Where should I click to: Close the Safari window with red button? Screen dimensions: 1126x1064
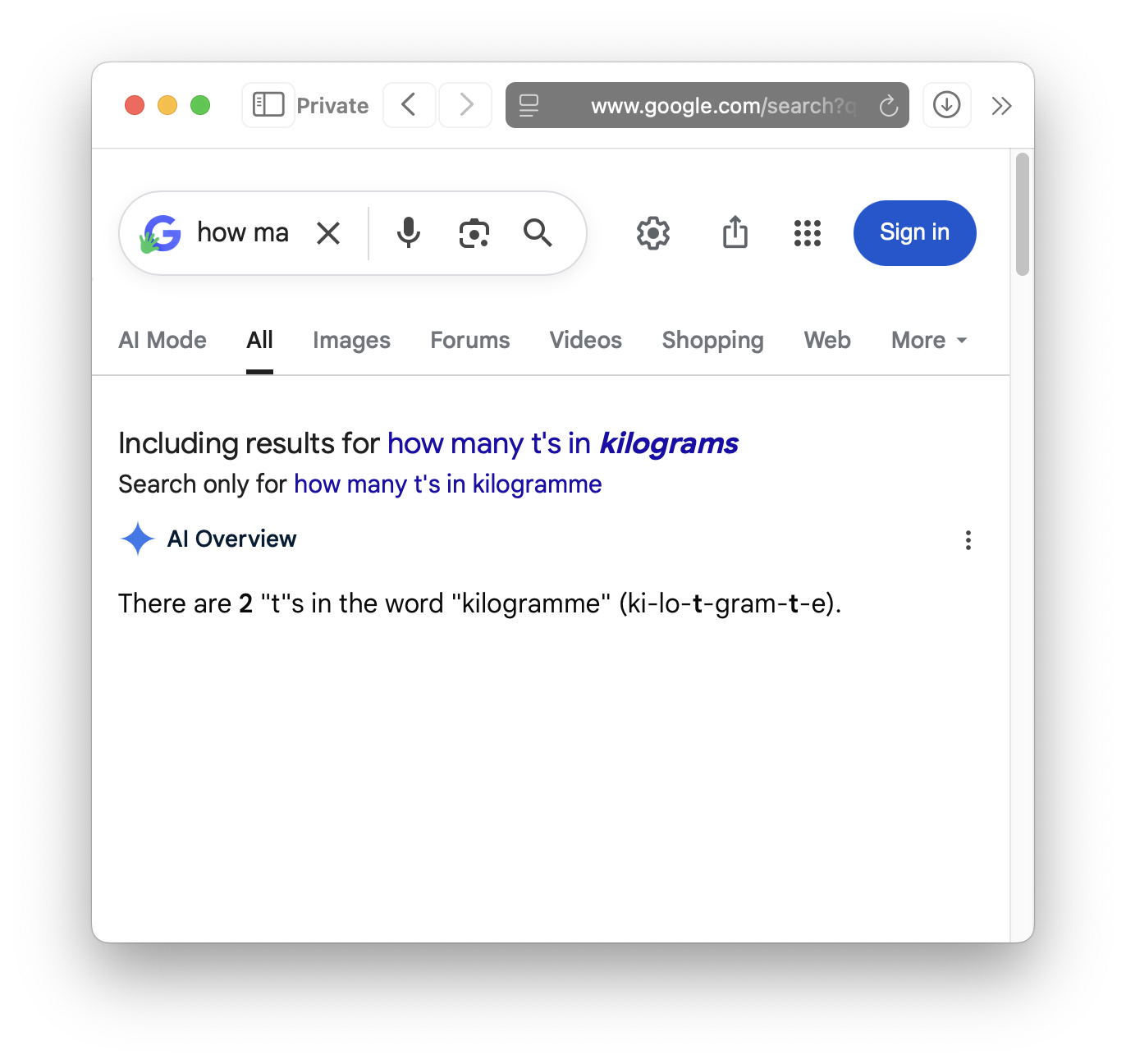pyautogui.click(x=135, y=105)
